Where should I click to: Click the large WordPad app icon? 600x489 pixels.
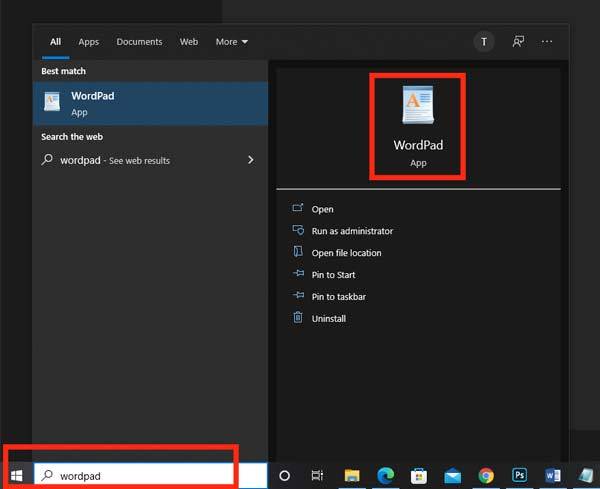[x=418, y=105]
